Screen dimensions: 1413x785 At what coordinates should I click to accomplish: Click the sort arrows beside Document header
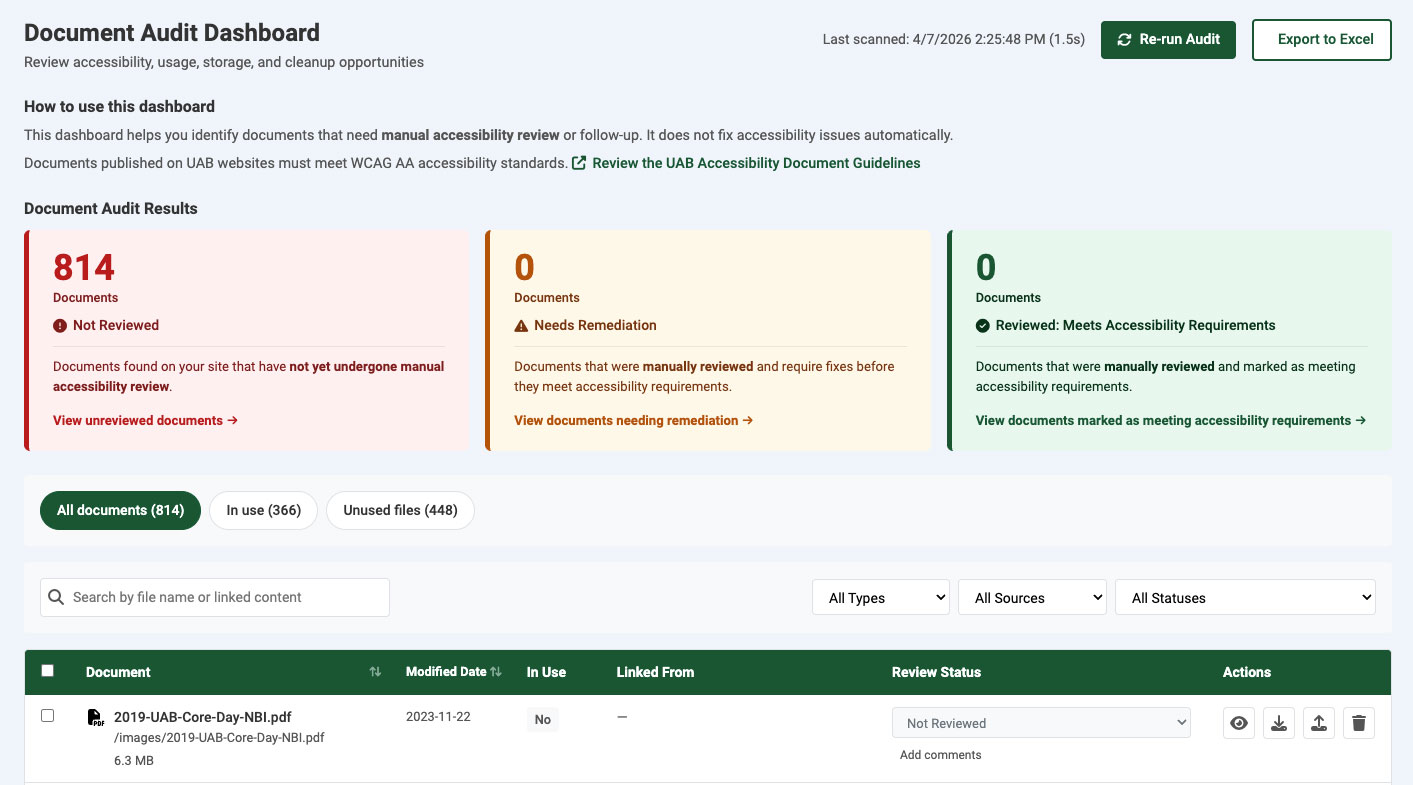click(375, 672)
